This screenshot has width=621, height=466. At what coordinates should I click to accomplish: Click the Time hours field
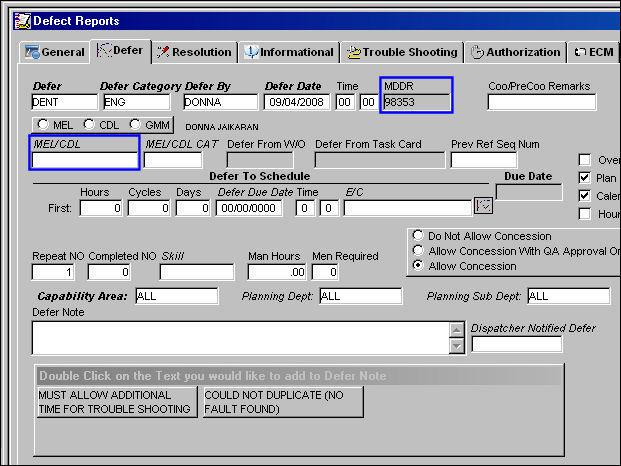[345, 102]
